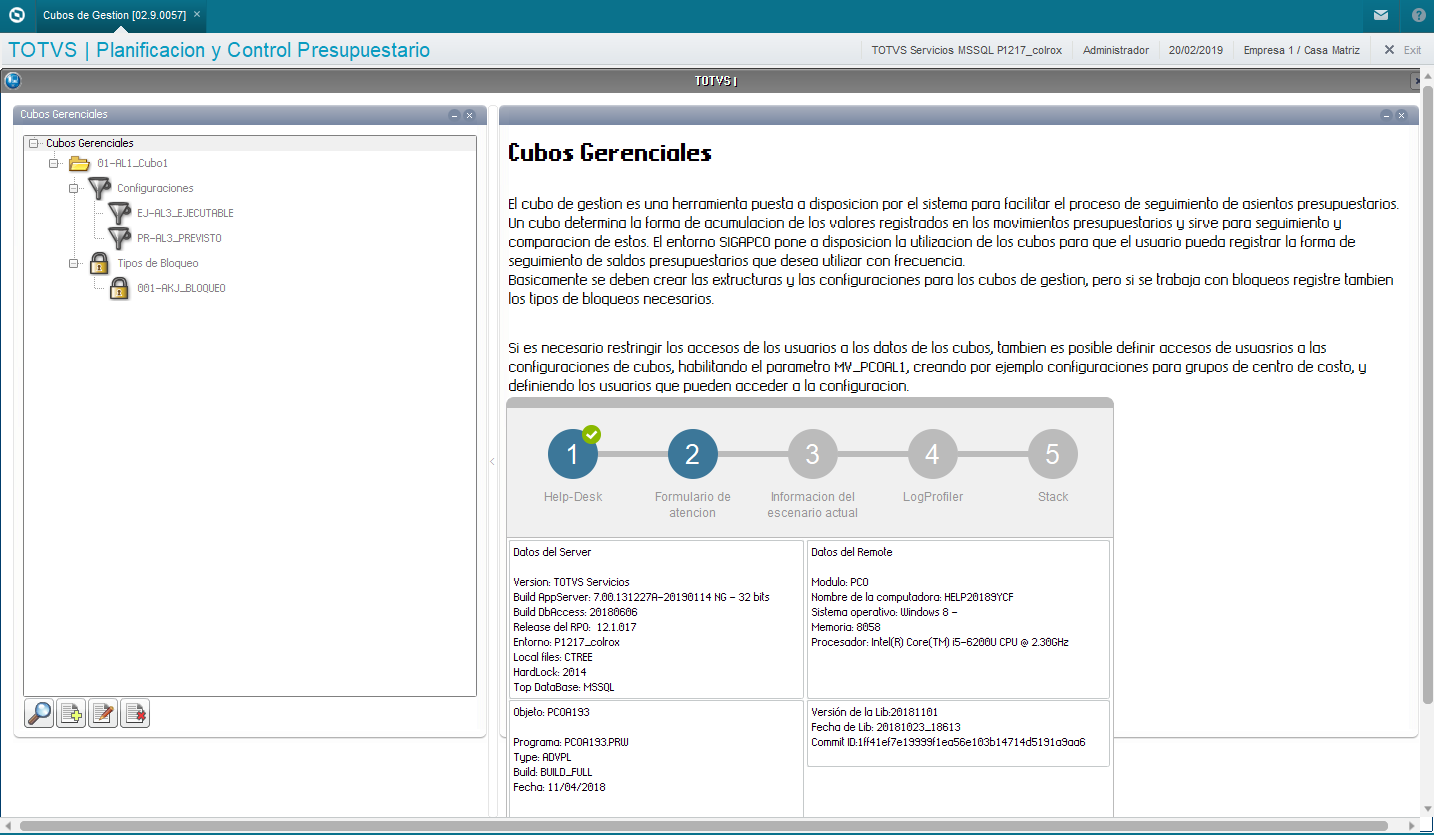Screen dimensions: 1434x835
Task: Click the vertical scrollbar on right edge
Action: [1427, 395]
